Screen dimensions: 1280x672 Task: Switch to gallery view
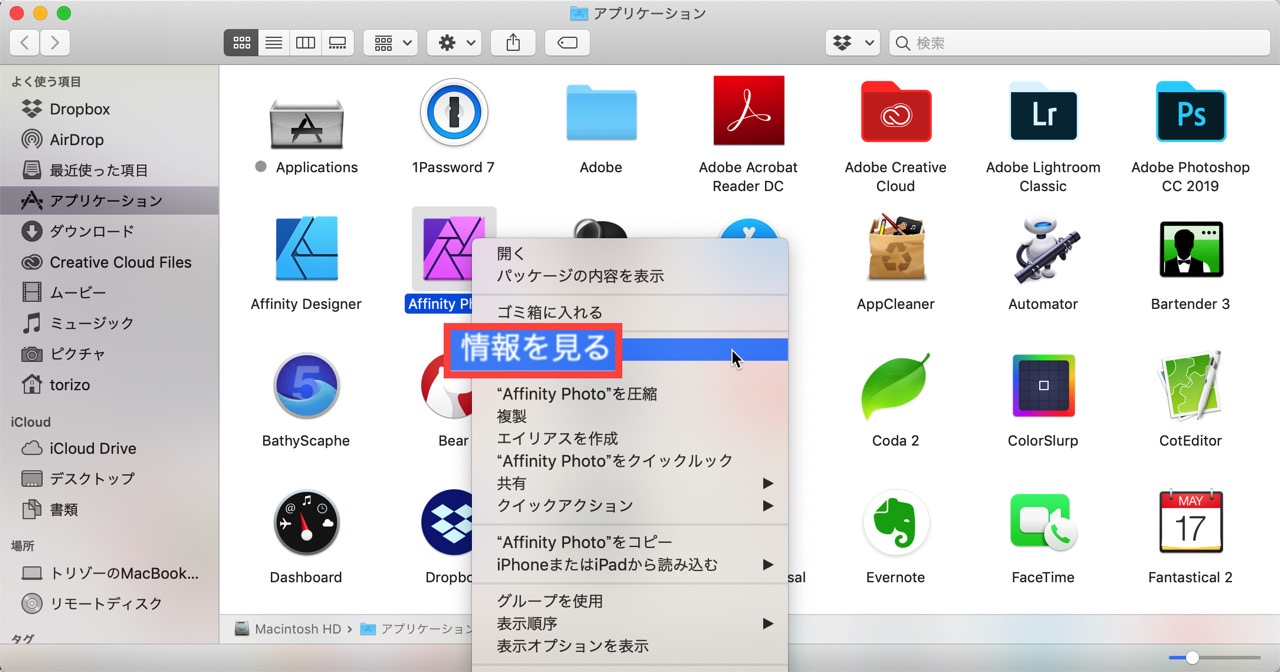click(x=337, y=43)
